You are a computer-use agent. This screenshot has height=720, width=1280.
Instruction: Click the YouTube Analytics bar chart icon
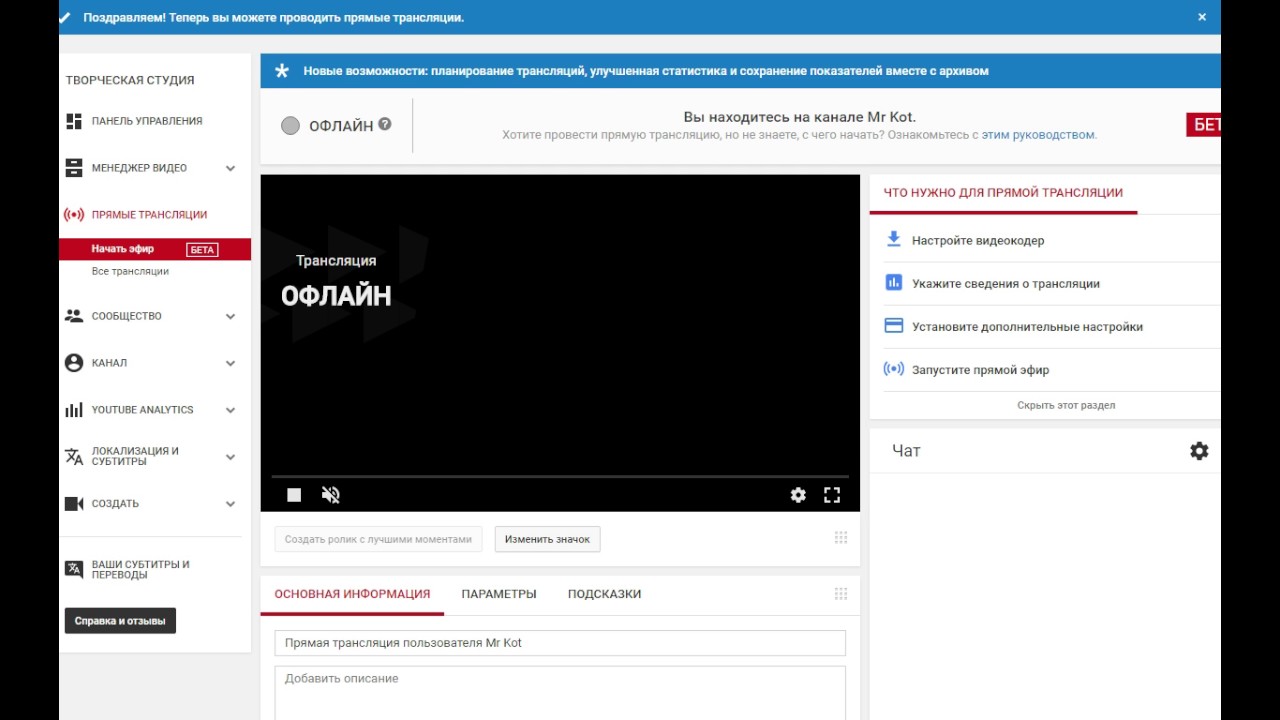pos(74,410)
